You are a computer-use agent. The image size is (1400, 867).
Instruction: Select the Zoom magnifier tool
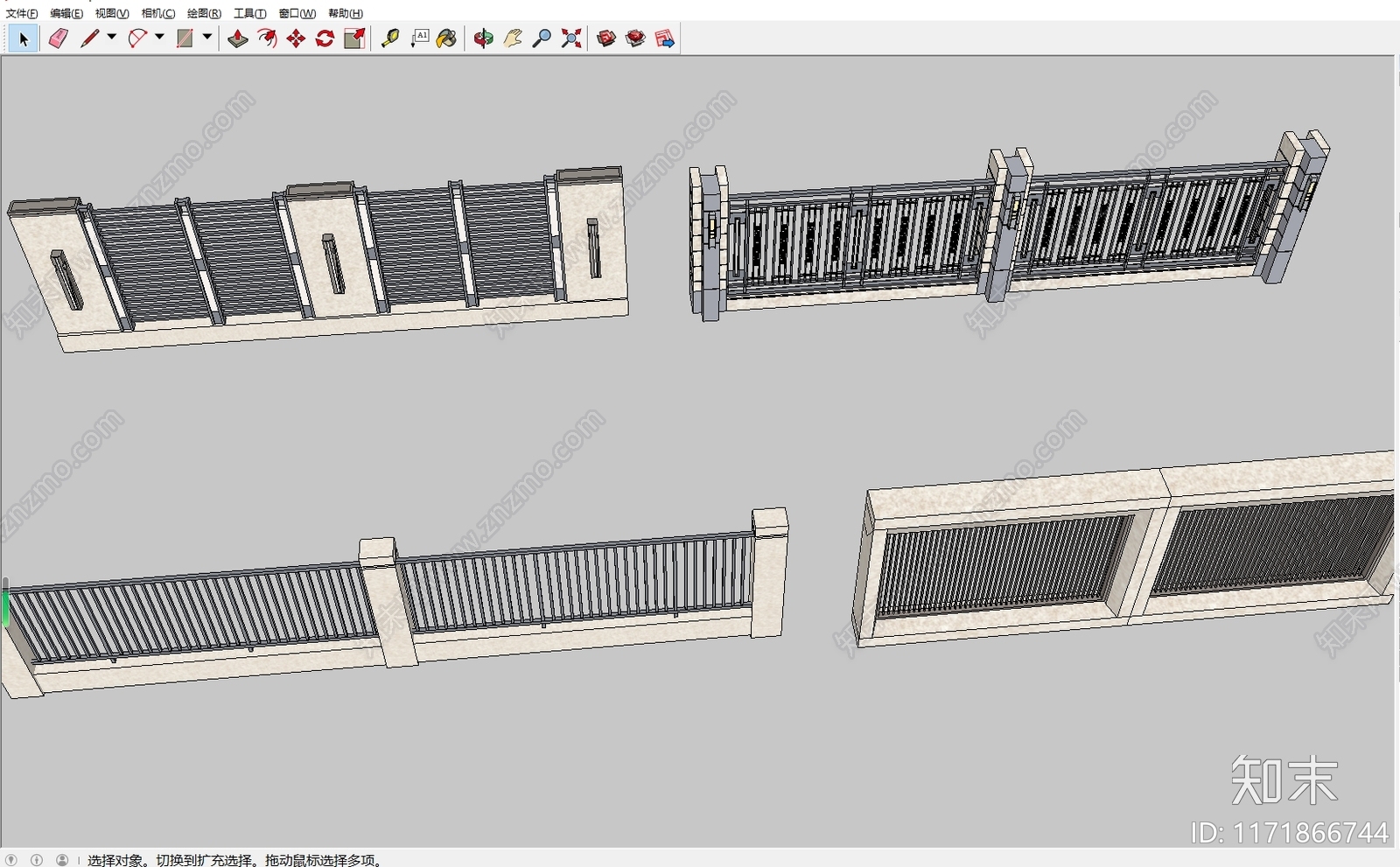click(x=542, y=38)
